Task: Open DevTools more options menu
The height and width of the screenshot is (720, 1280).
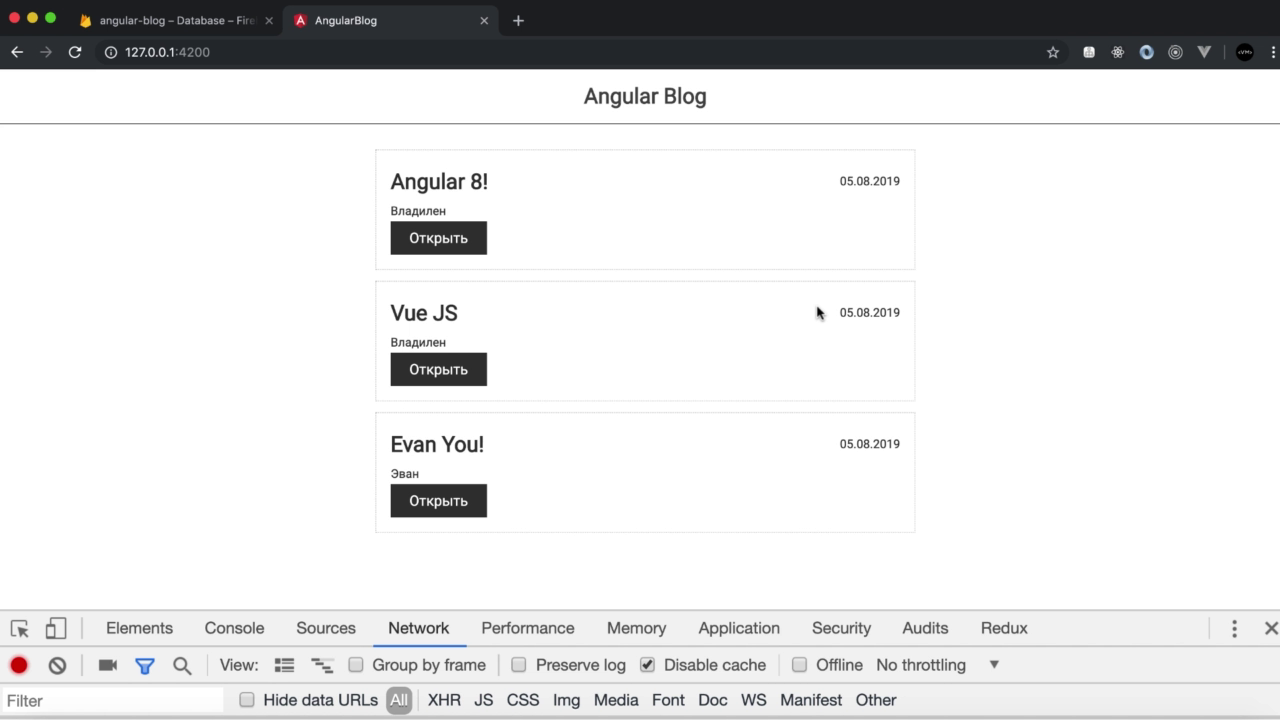Action: click(x=1234, y=628)
